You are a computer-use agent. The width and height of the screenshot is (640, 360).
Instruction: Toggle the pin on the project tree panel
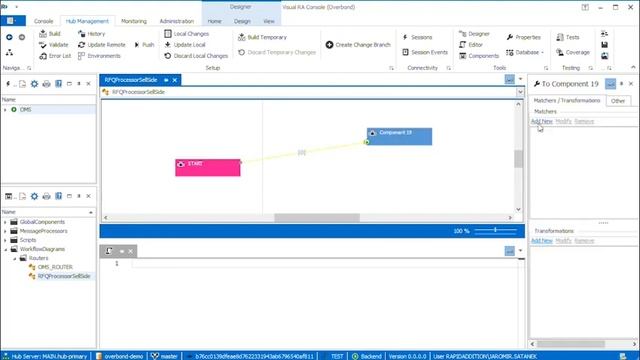pyautogui.click(x=79, y=196)
